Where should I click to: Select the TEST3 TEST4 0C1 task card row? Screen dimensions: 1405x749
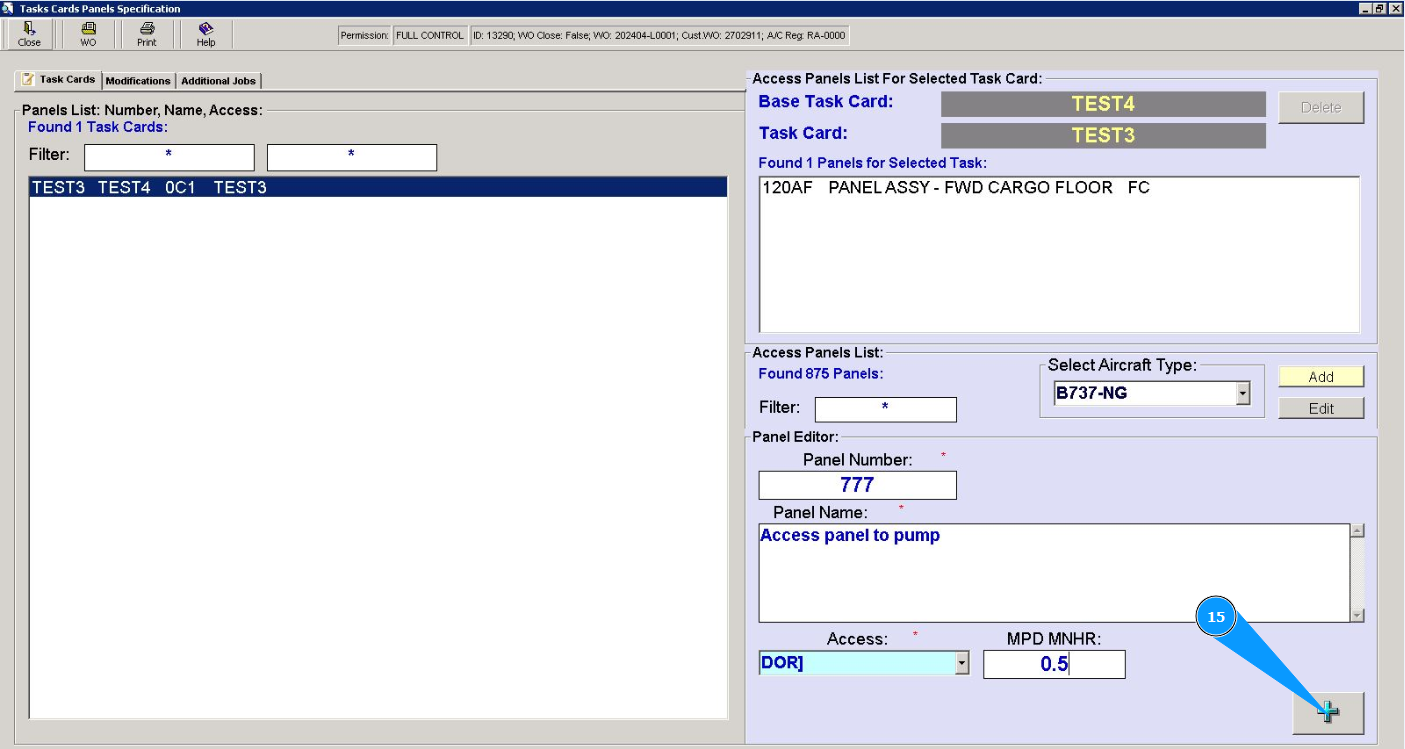click(x=378, y=187)
